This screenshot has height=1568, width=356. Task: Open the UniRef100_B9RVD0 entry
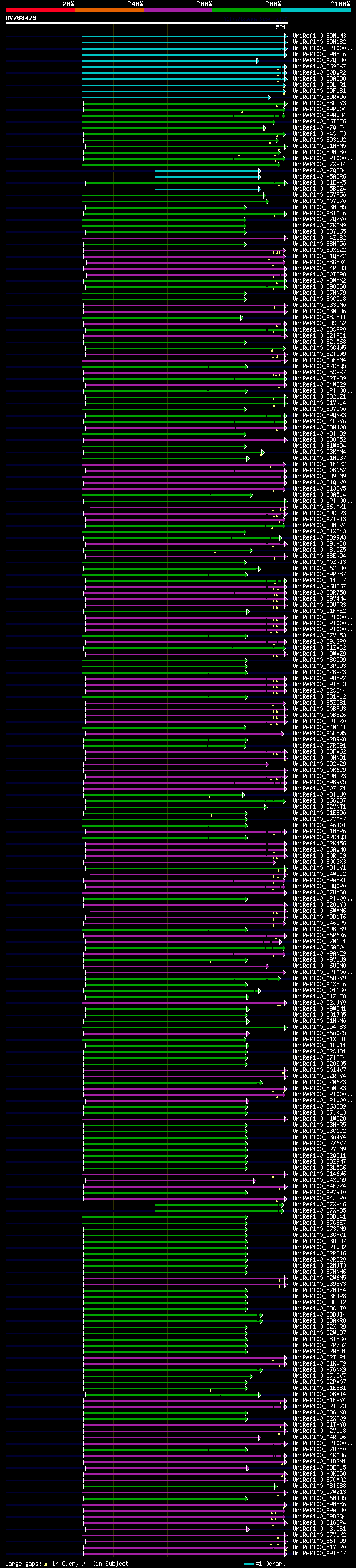click(x=319, y=97)
